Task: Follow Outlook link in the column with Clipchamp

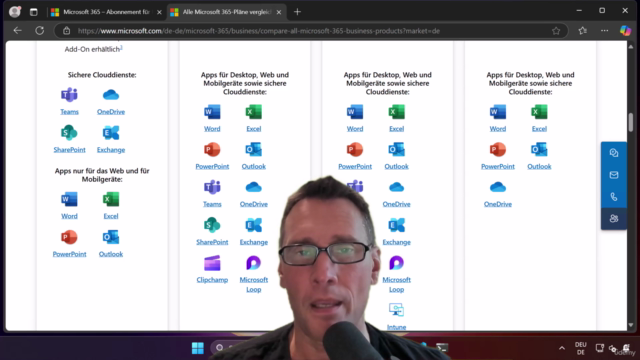Action: (253, 166)
